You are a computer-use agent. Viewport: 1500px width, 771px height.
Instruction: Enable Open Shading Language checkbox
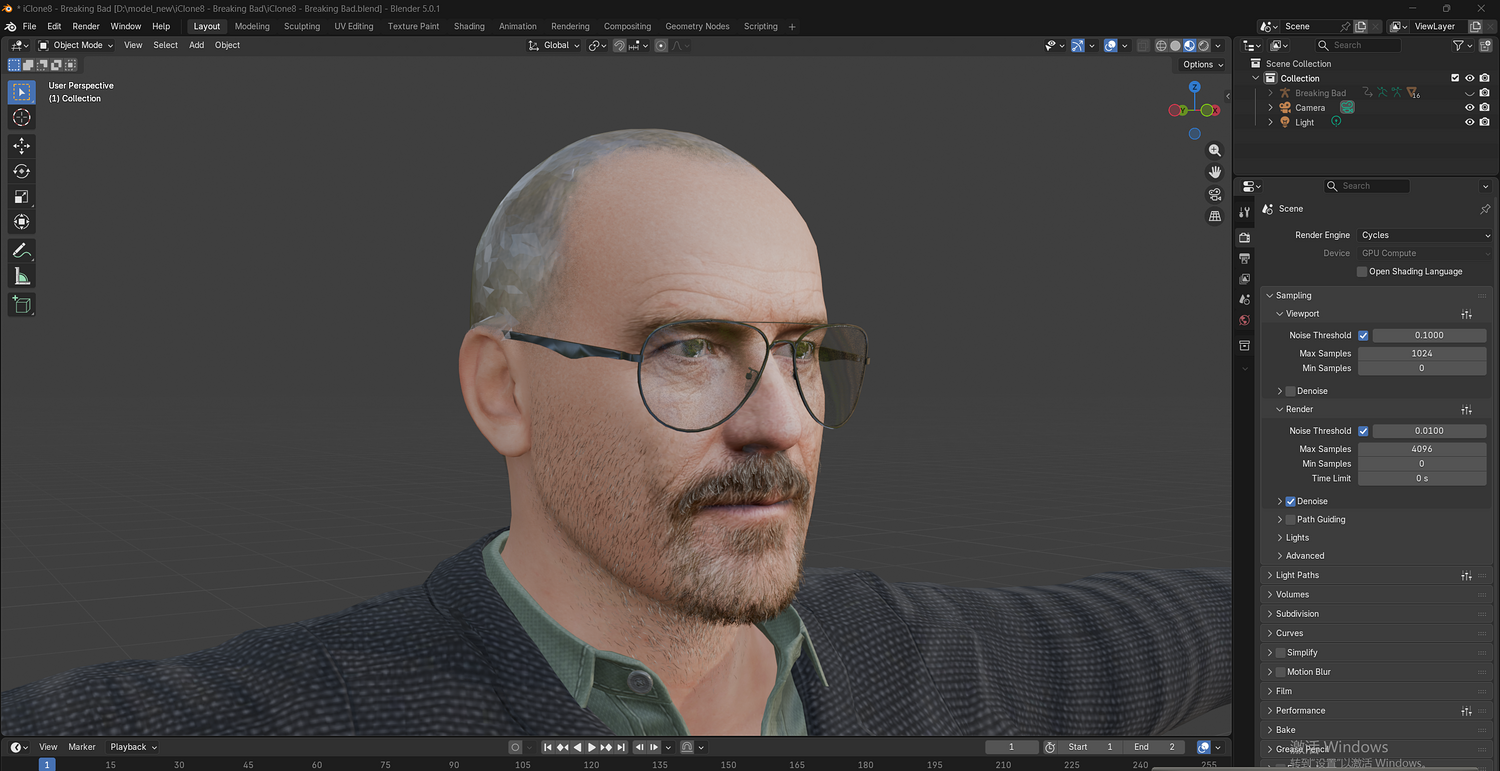pos(1362,272)
